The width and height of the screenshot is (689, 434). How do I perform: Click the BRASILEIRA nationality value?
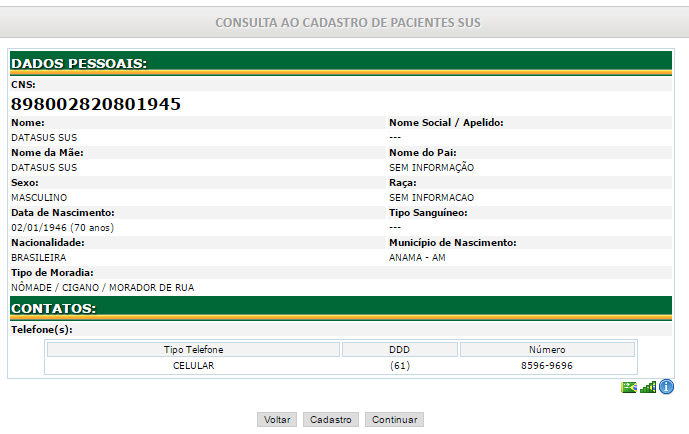(39, 257)
